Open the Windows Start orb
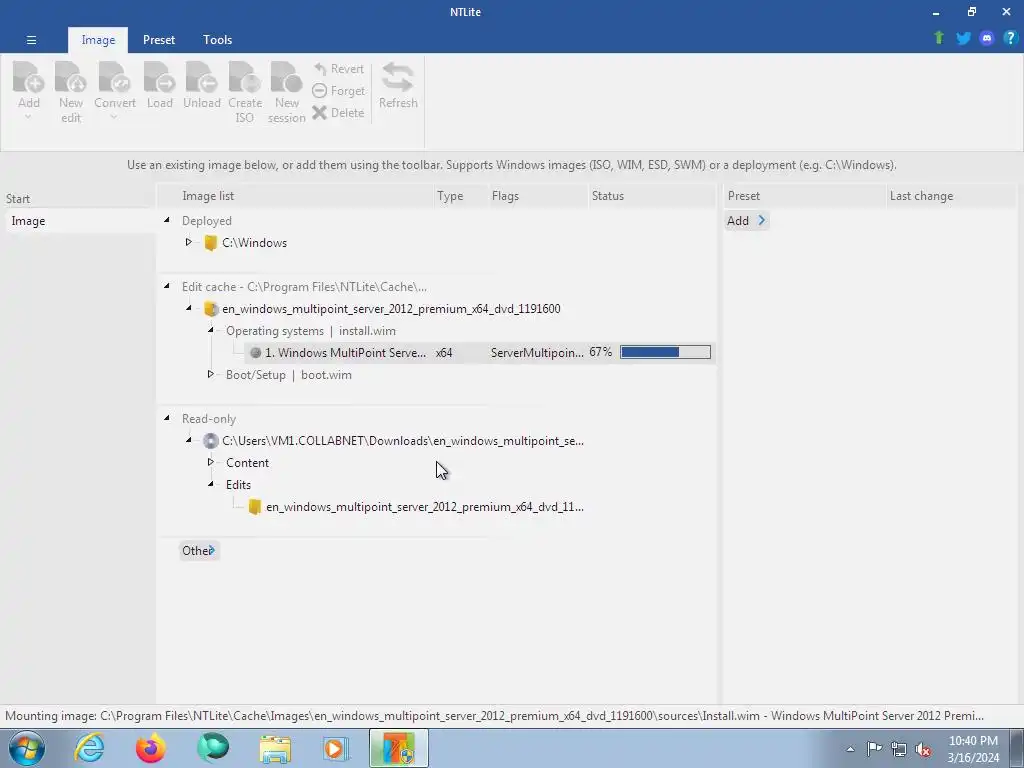1024x768 pixels. pos(27,748)
